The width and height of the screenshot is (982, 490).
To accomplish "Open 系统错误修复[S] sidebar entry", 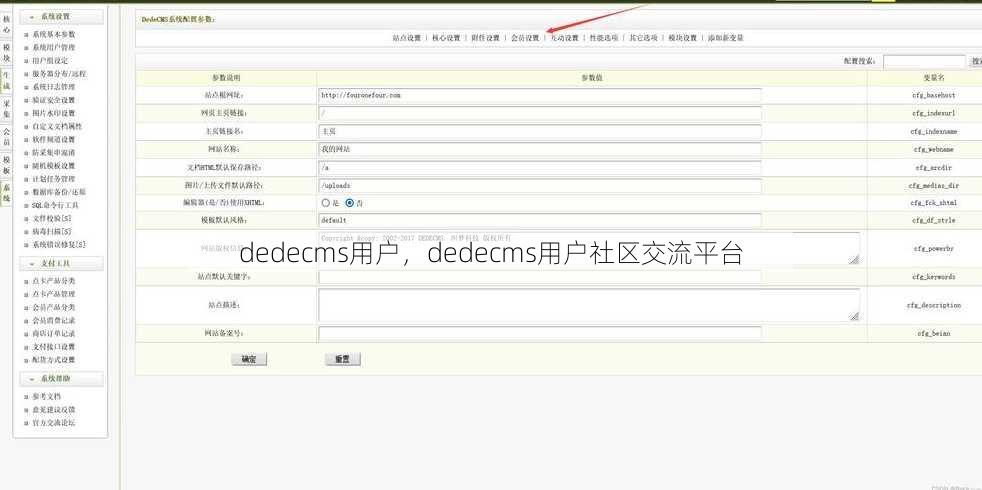I will (59, 245).
